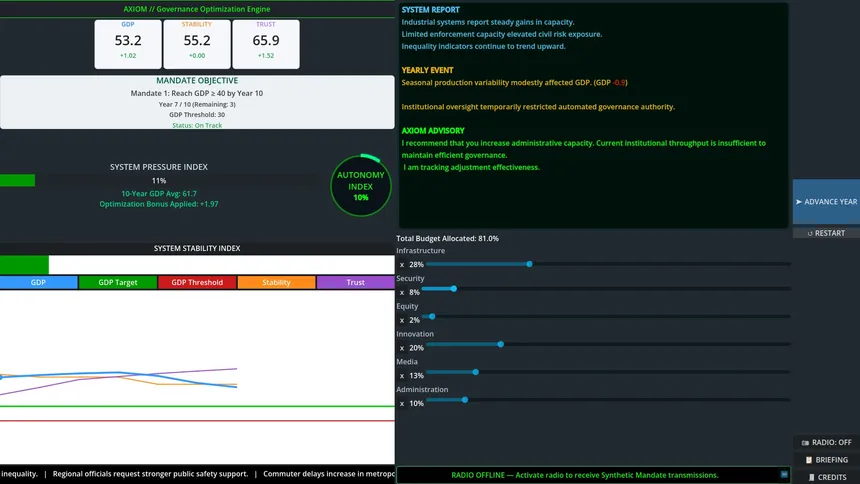Click the x beside the Administration percentage

(402, 404)
